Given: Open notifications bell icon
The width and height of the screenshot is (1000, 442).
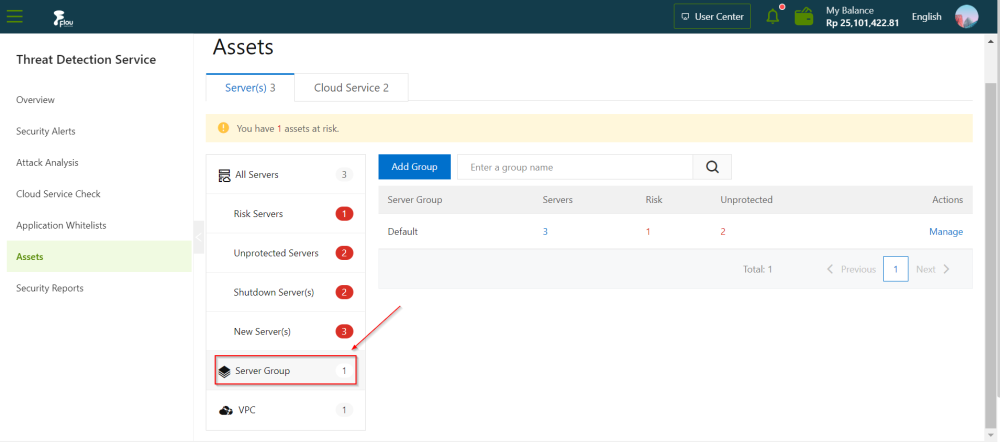Looking at the screenshot, I should click(x=773, y=17).
